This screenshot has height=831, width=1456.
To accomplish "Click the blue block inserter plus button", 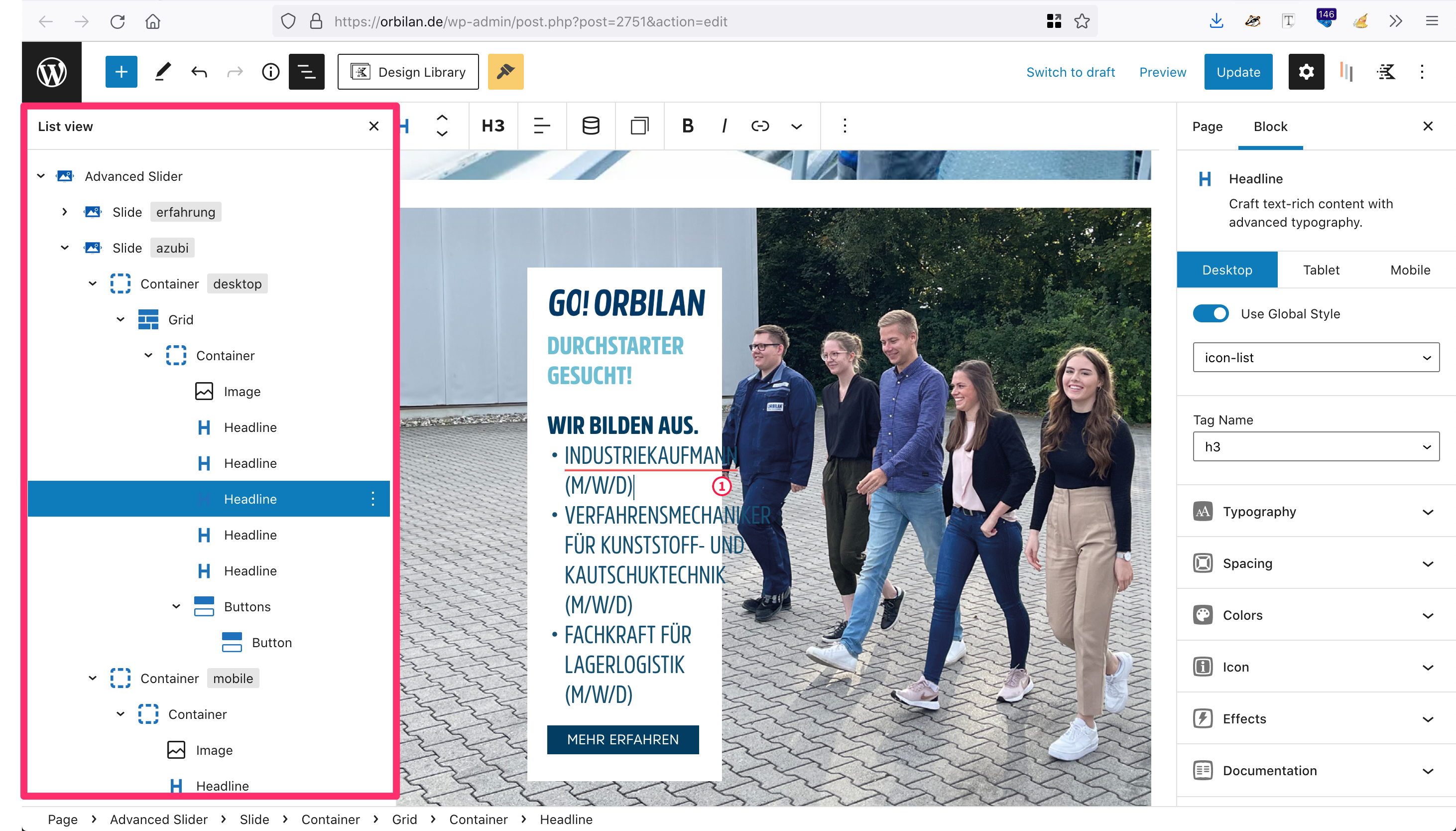I will point(121,72).
